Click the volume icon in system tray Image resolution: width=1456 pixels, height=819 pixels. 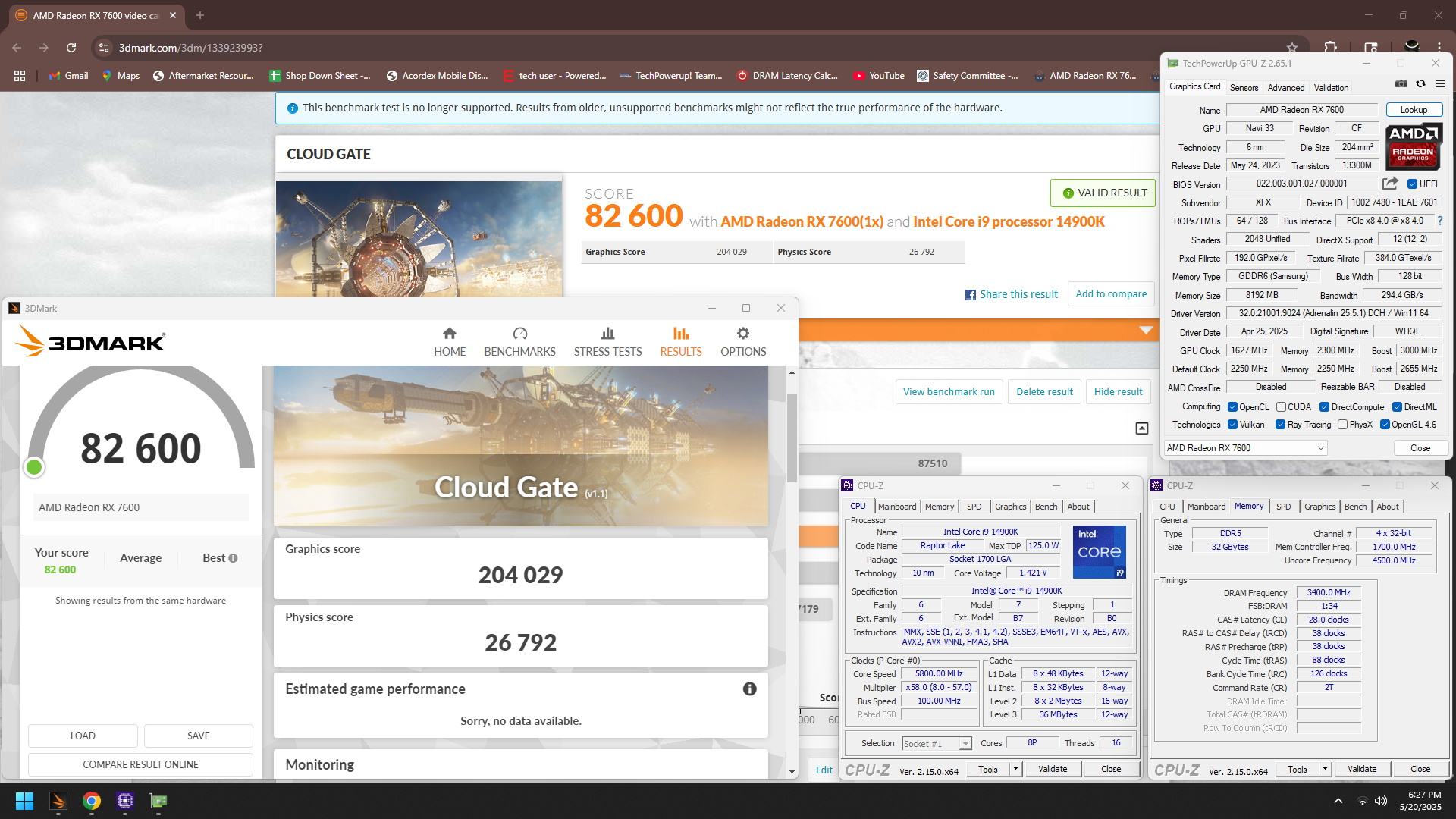coord(1381,801)
